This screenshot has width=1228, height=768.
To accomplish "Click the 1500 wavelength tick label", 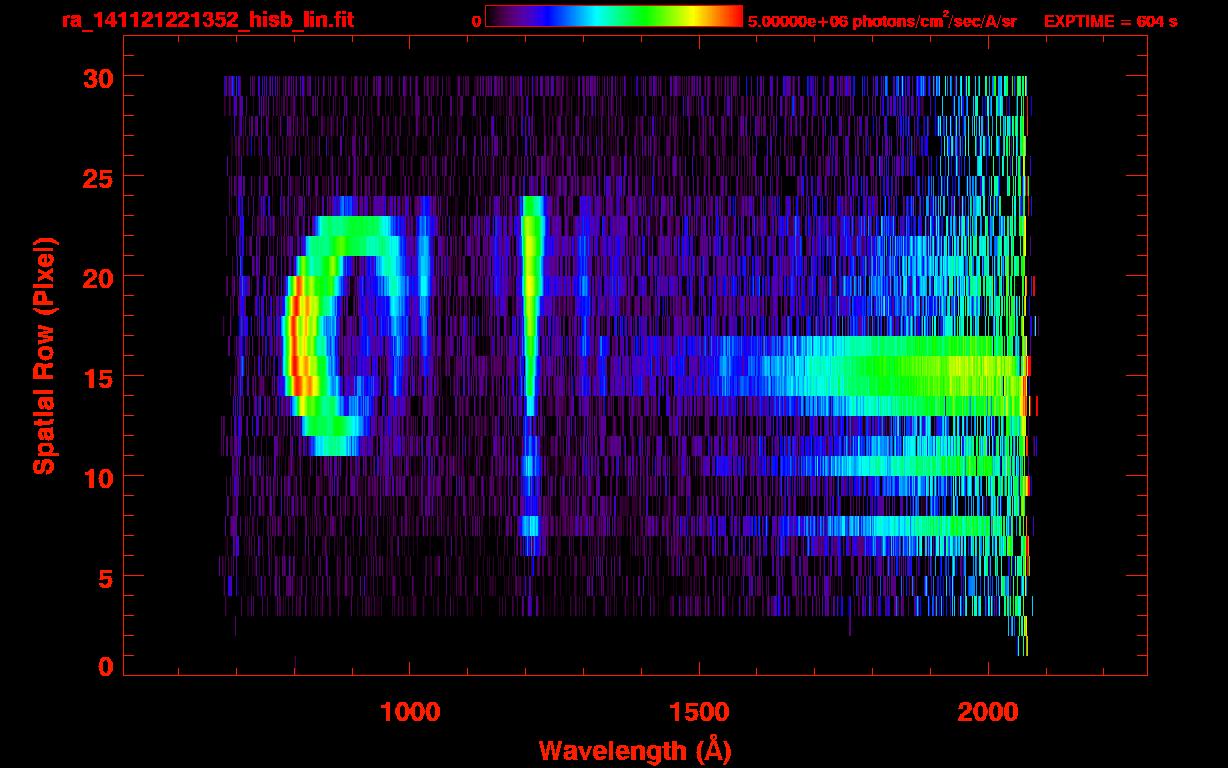I will point(699,712).
